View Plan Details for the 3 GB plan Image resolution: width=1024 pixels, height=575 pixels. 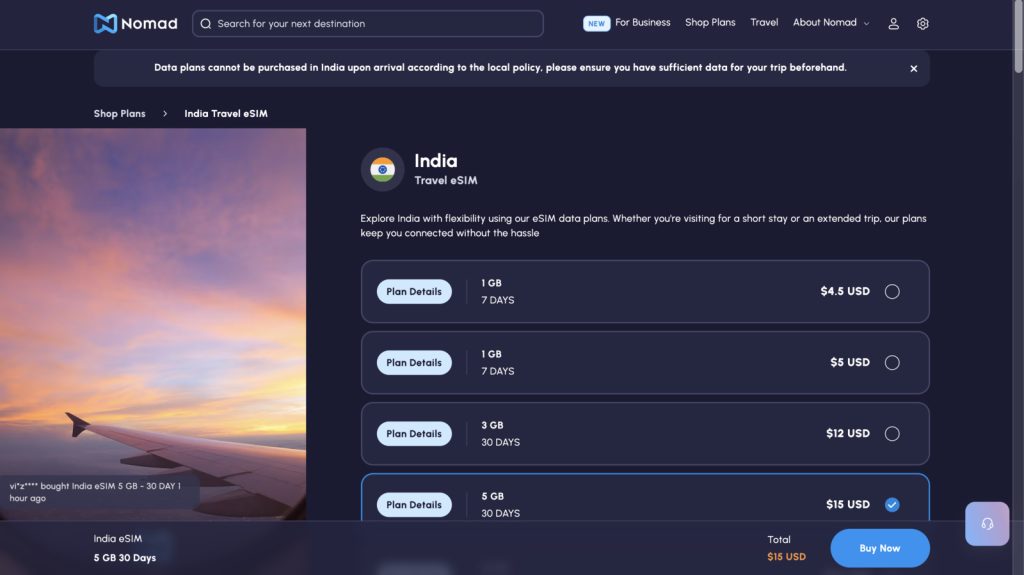(414, 434)
